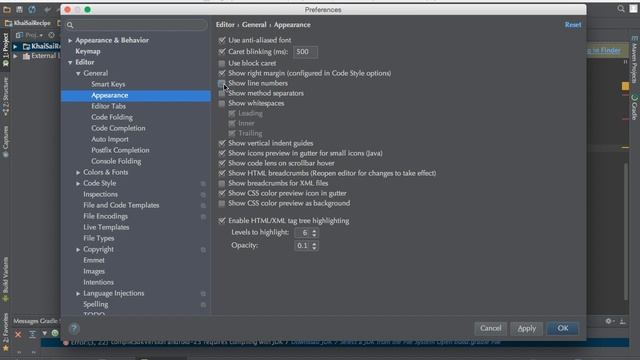Screen dimensions: 640x360
Task: Click the Reset link
Action: [x=573, y=25]
